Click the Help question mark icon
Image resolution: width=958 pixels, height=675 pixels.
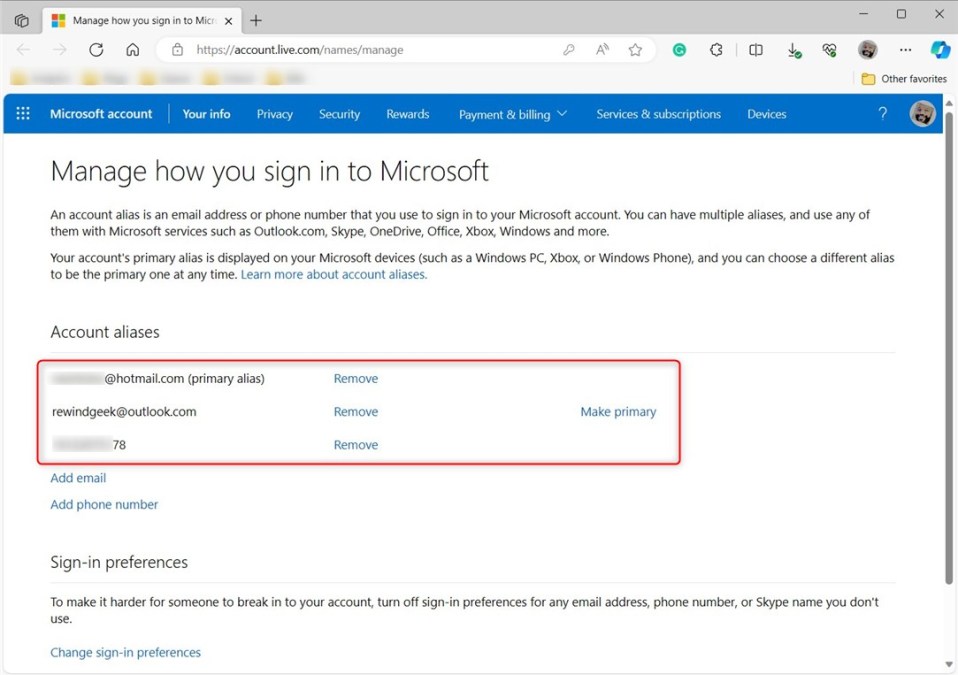click(882, 114)
